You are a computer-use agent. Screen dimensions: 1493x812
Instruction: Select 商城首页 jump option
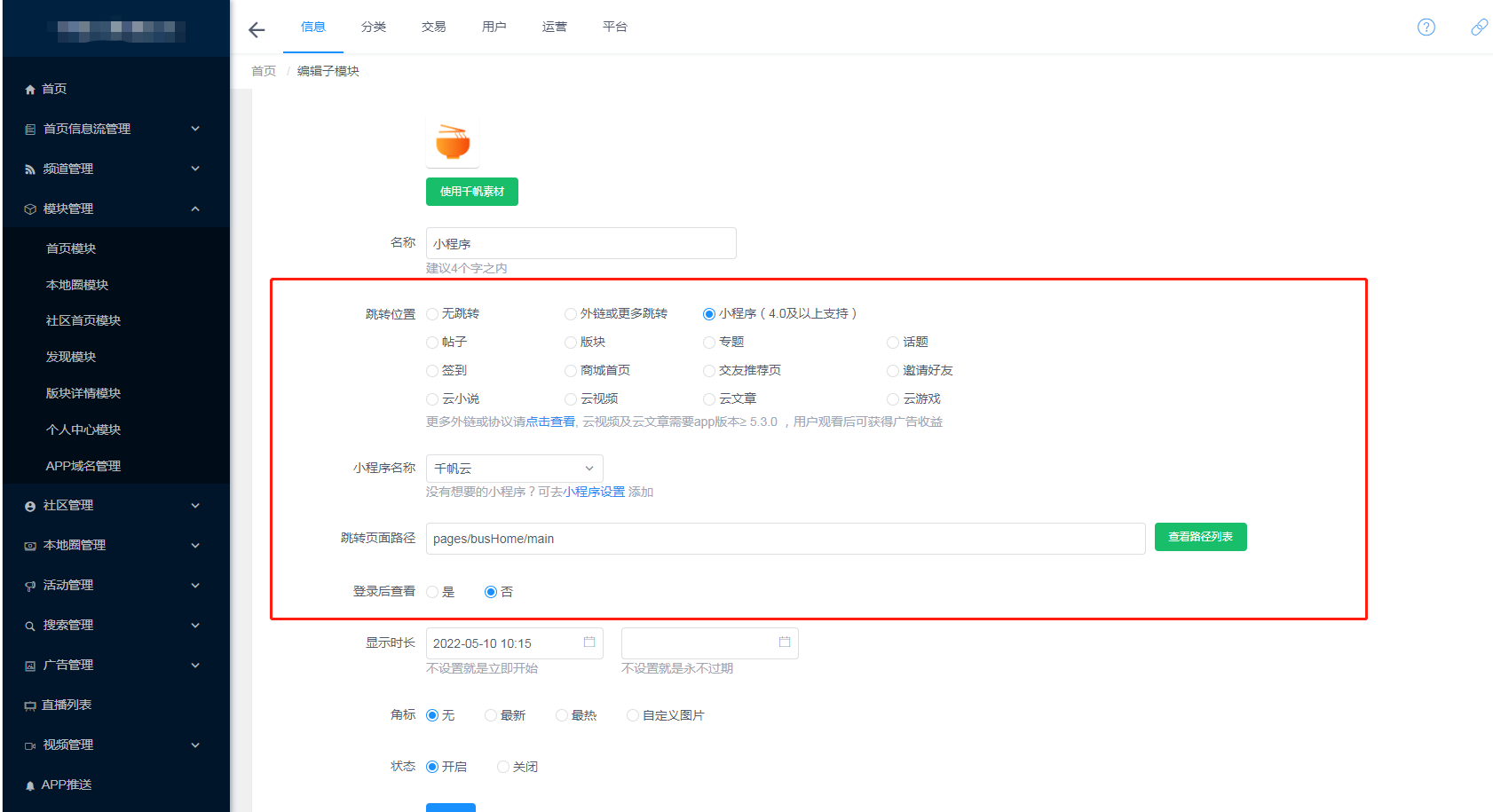click(x=571, y=371)
